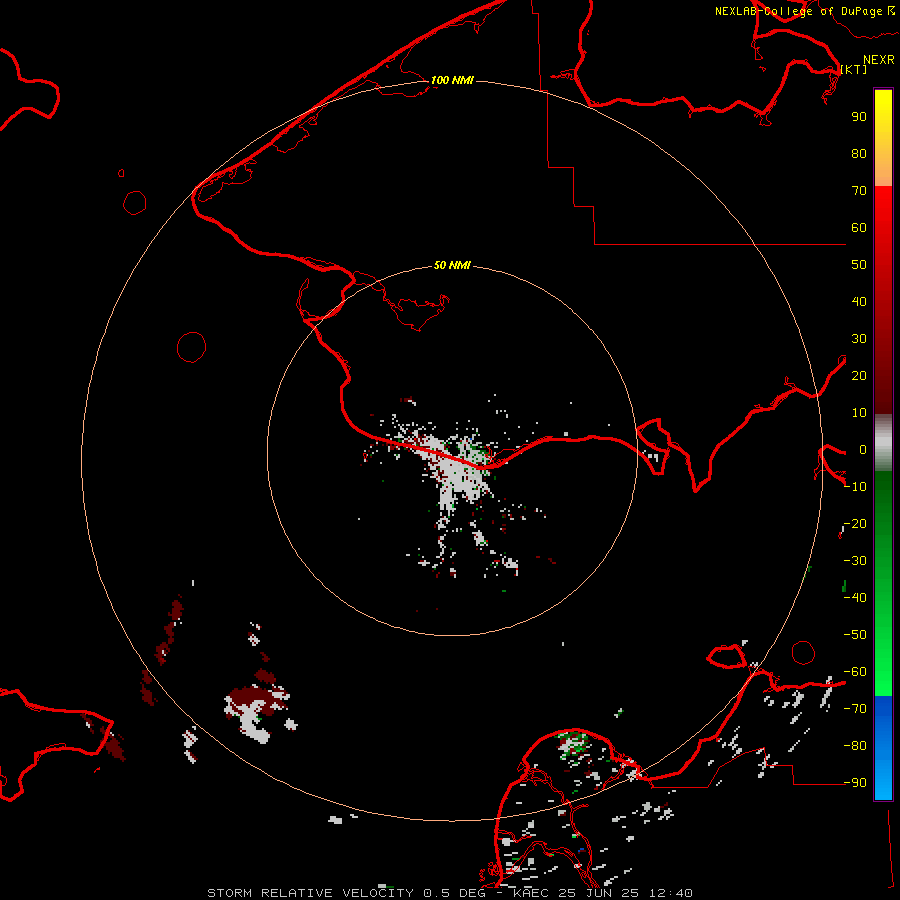Select the -60 value on velocity scale

[x=855, y=672]
